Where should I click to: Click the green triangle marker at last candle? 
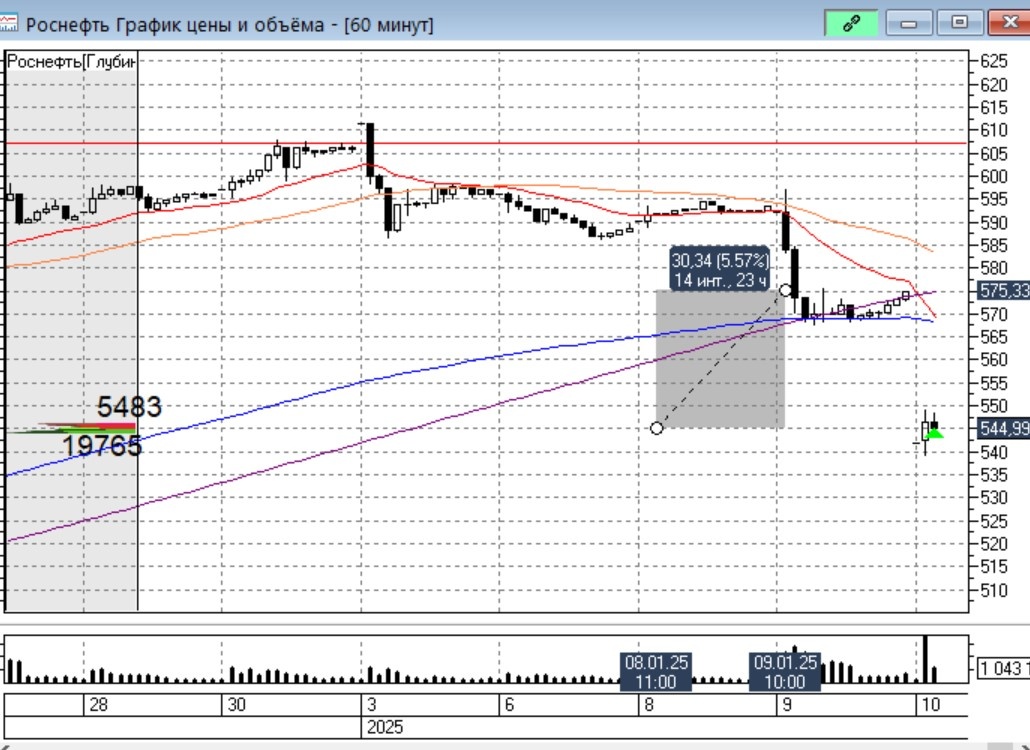934,433
